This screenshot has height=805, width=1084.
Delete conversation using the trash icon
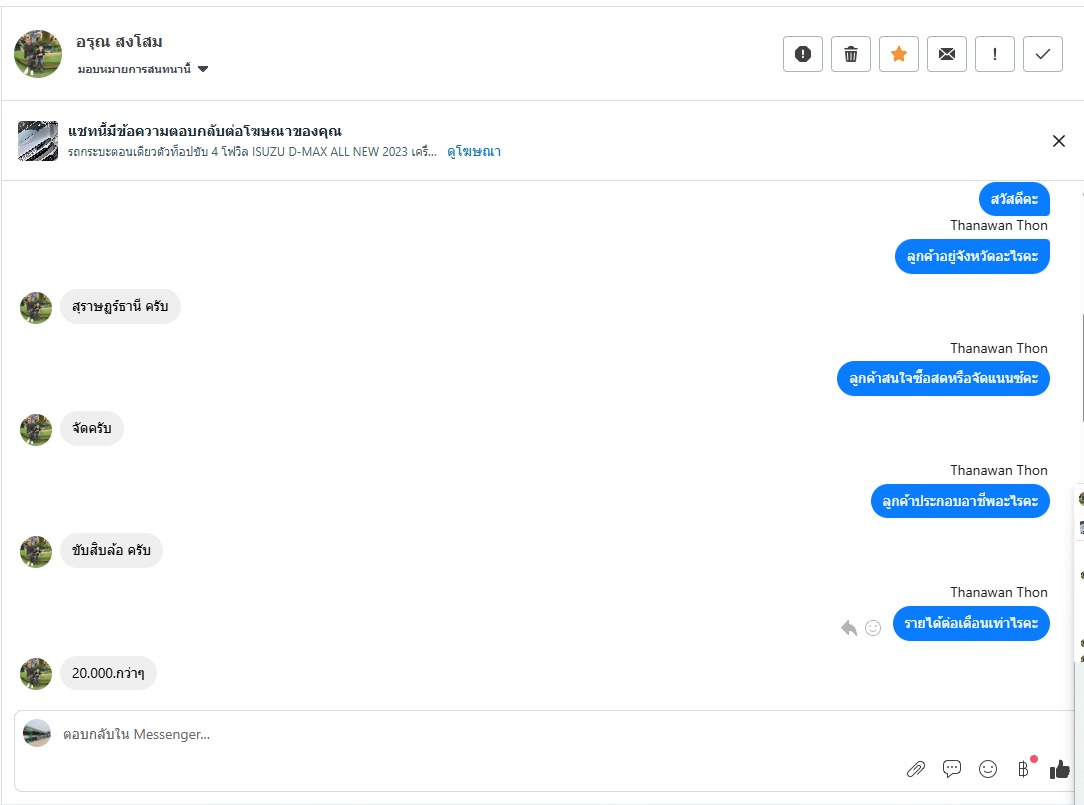click(851, 54)
